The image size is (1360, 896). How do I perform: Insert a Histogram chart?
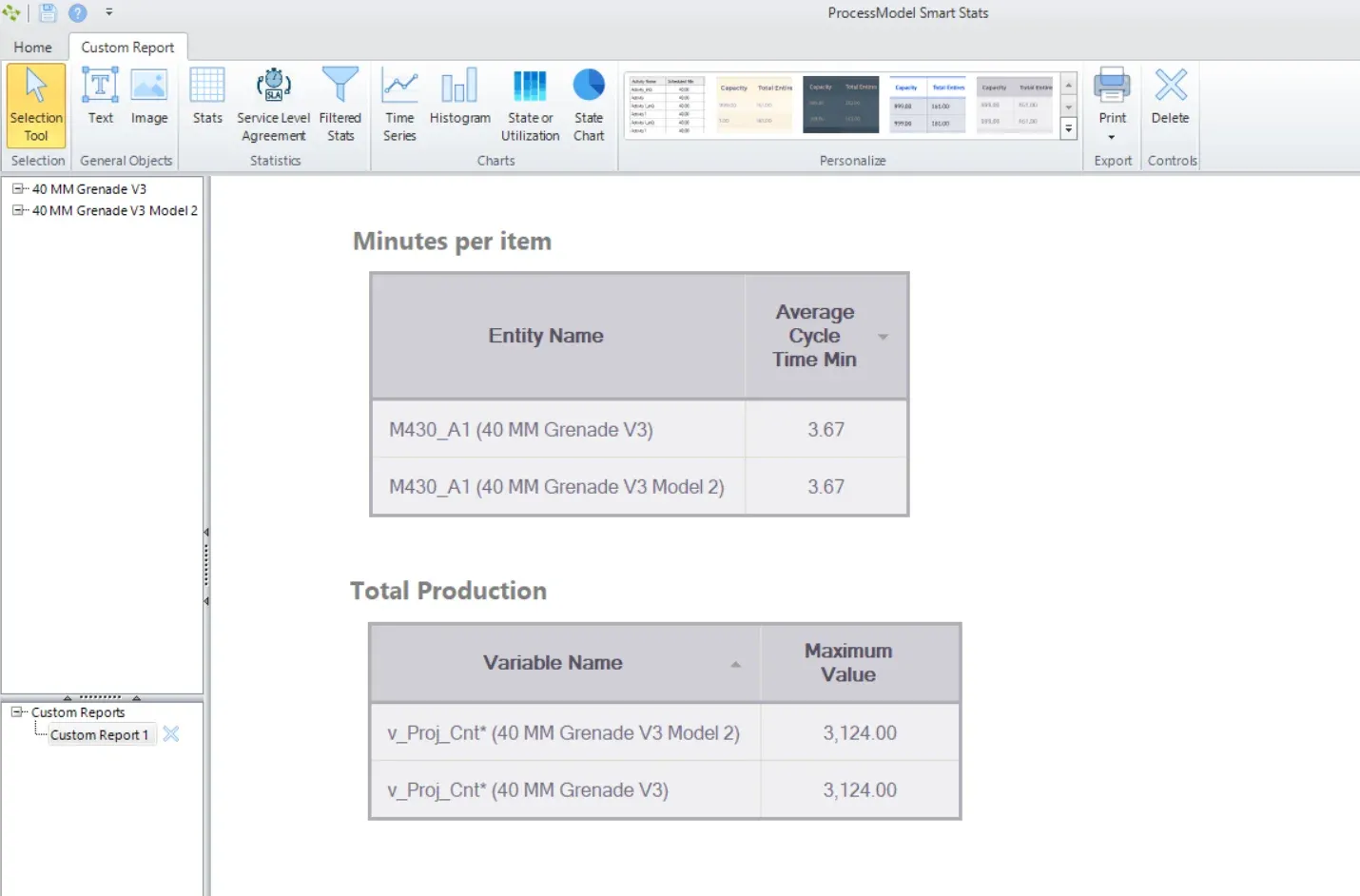click(x=459, y=96)
